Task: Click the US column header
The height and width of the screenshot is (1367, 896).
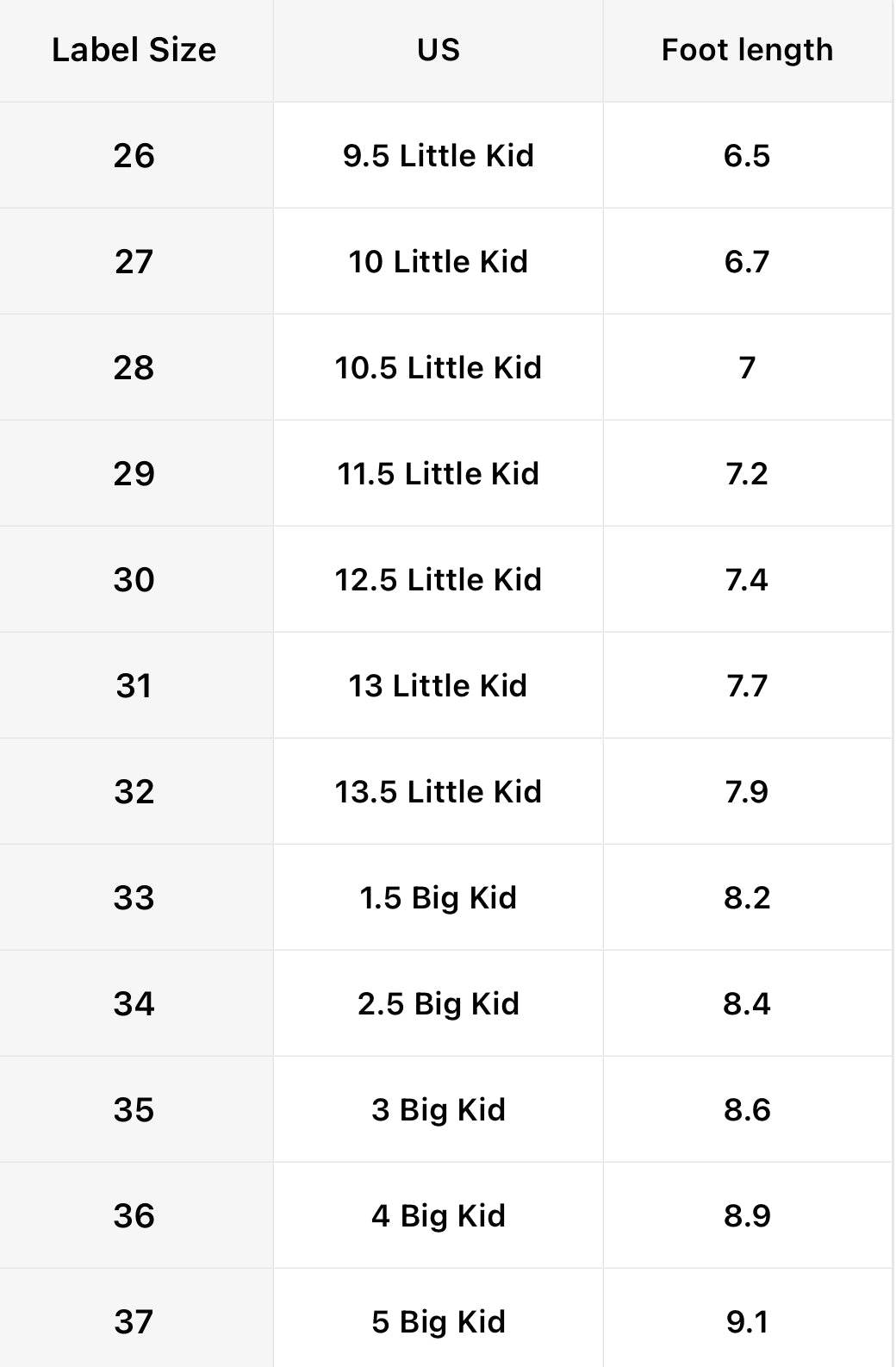Action: 438,50
